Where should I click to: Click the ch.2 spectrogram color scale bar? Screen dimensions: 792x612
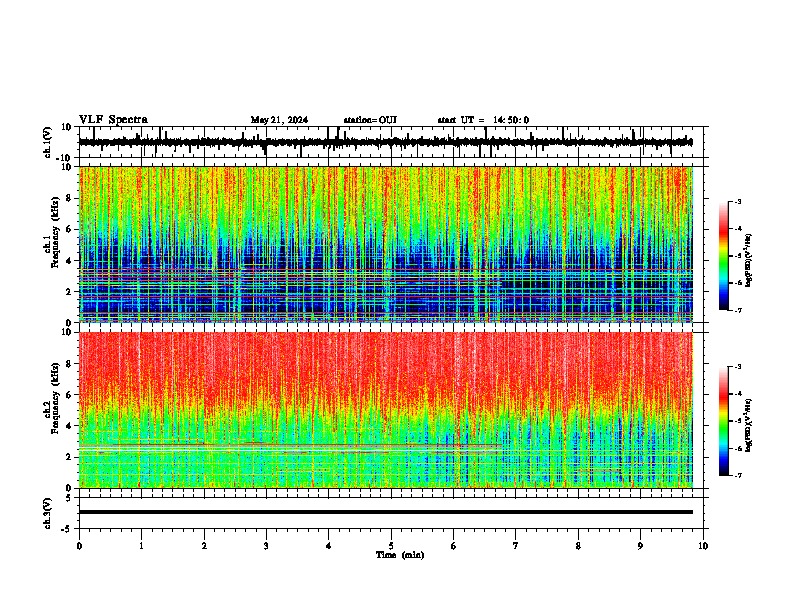point(724,421)
